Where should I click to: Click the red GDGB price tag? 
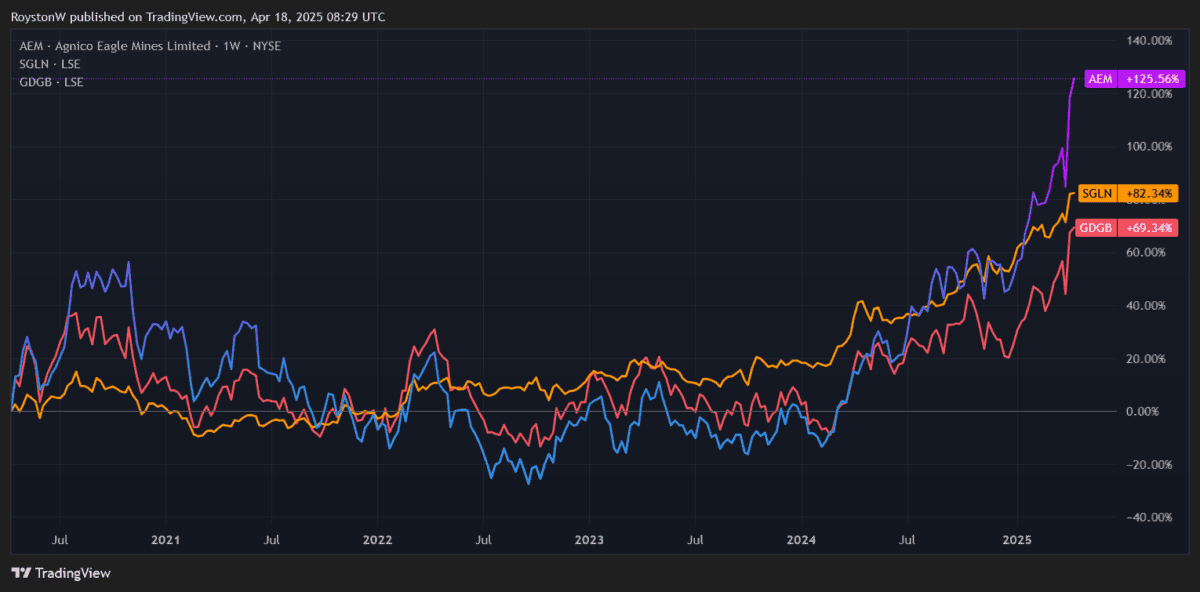(x=1096, y=229)
